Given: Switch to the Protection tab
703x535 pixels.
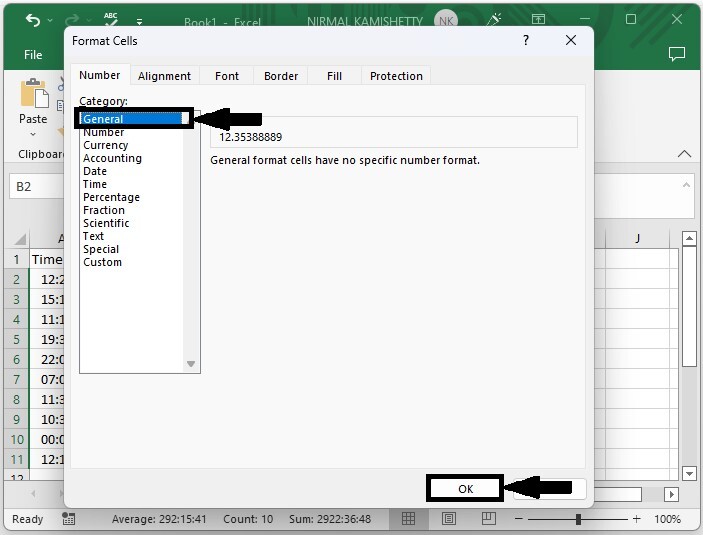Looking at the screenshot, I should [x=396, y=76].
